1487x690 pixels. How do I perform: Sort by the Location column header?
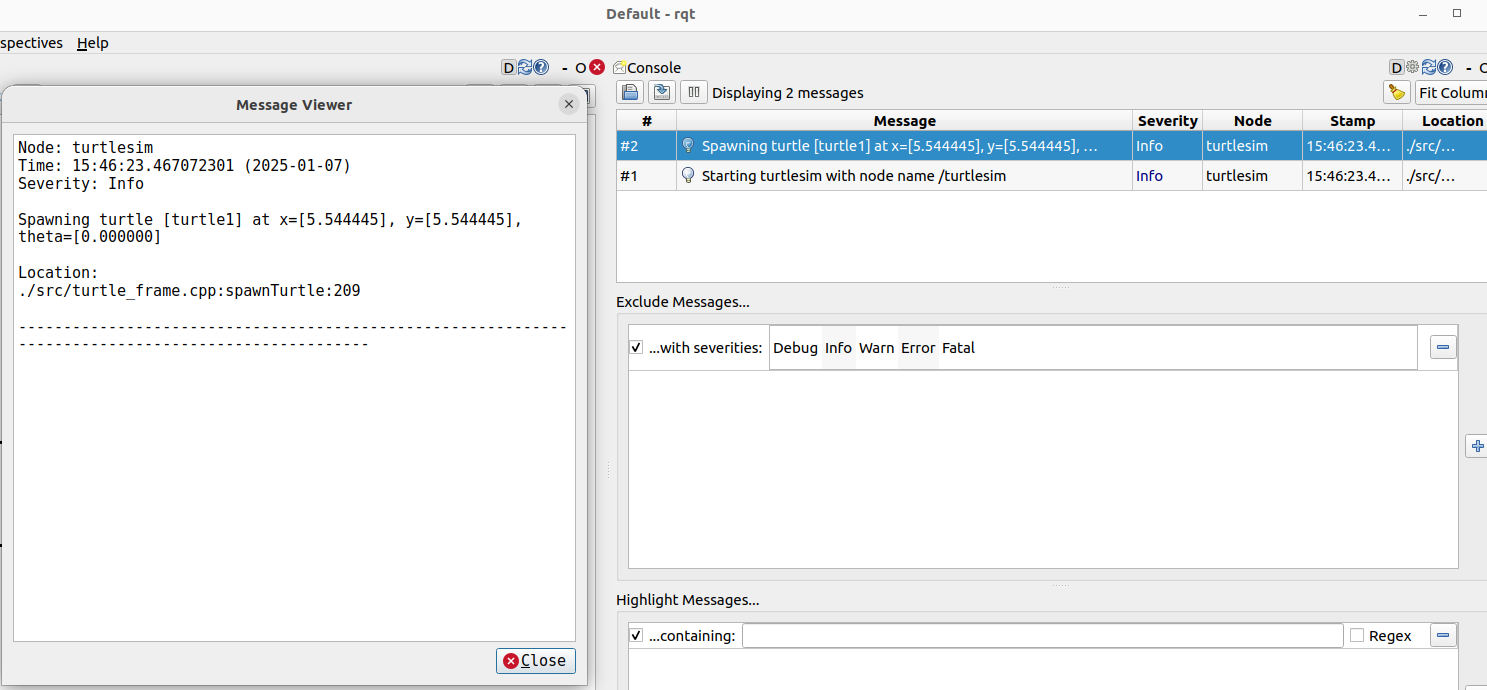tap(1445, 121)
